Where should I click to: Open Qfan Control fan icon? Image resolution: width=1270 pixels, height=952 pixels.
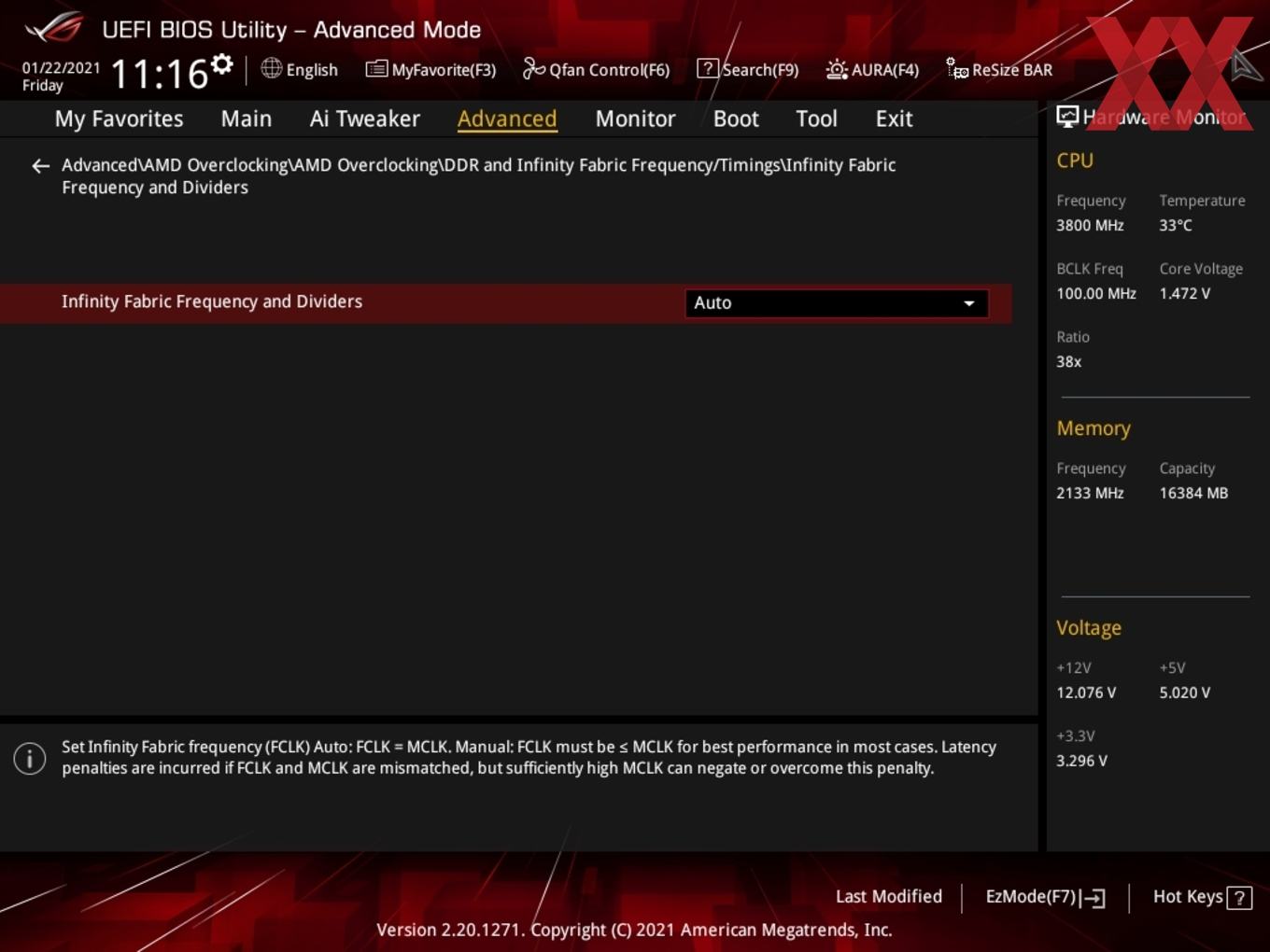533,68
